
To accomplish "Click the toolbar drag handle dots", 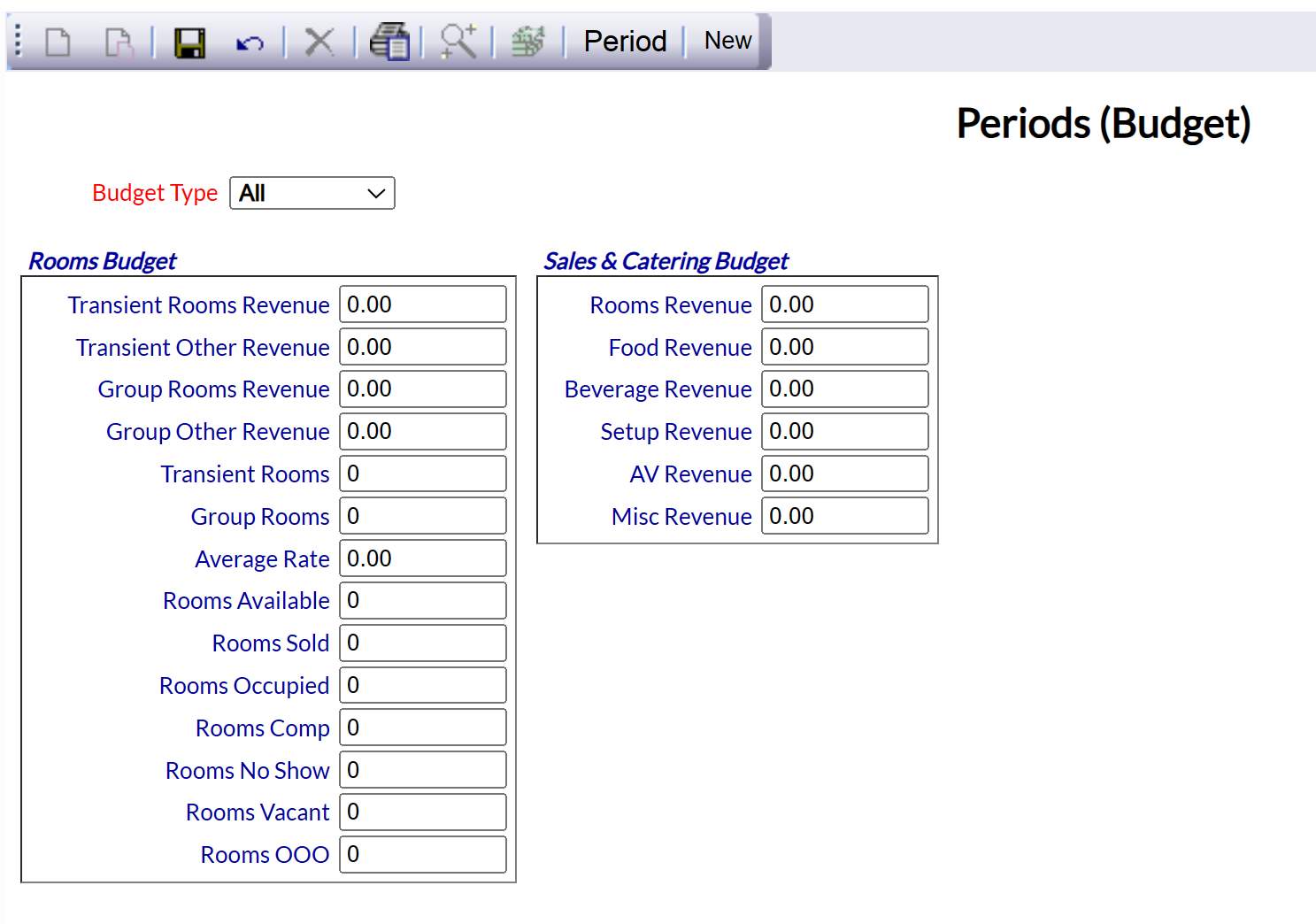I will [19, 42].
